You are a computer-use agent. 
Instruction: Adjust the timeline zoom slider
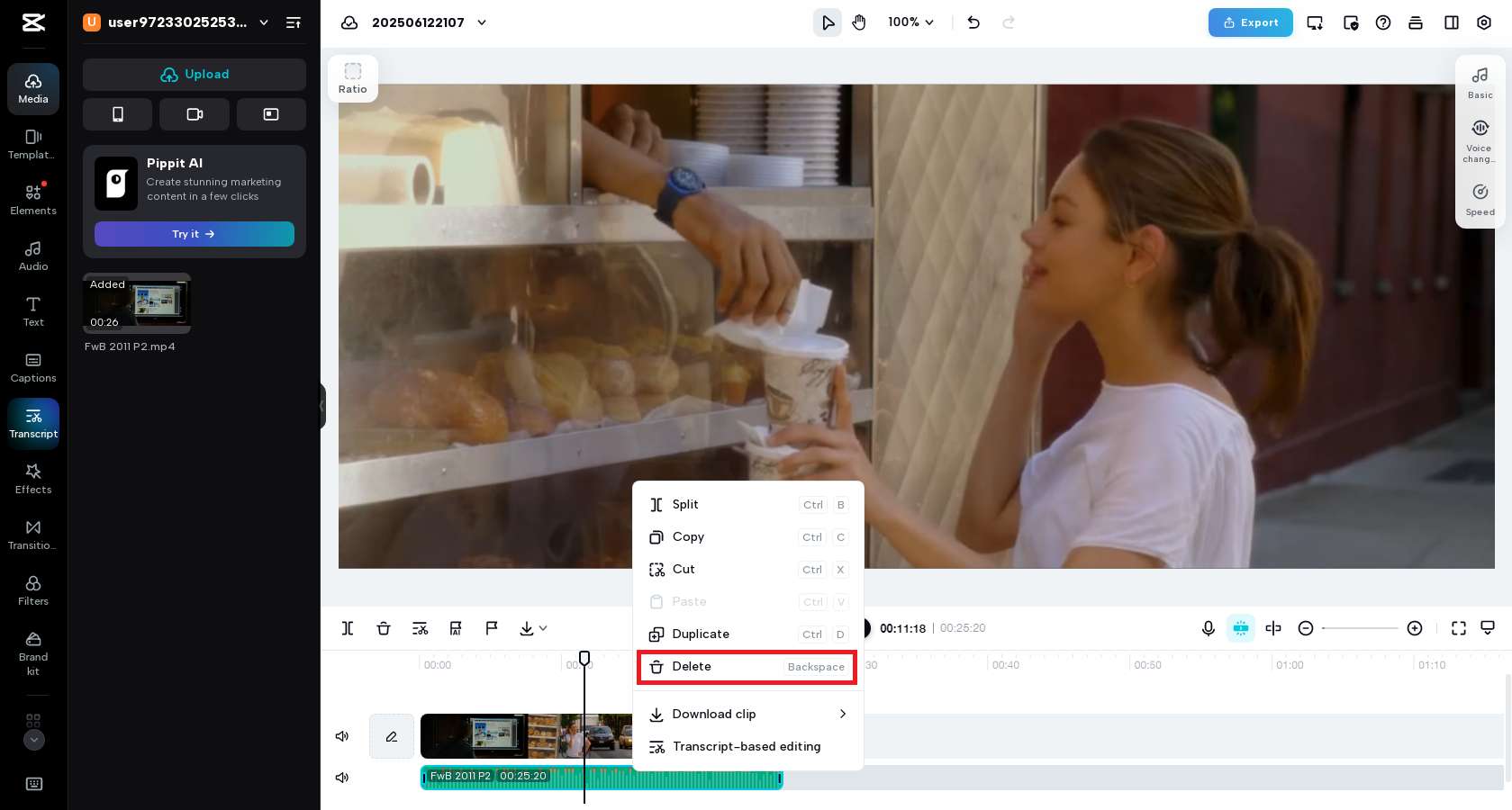point(1360,628)
